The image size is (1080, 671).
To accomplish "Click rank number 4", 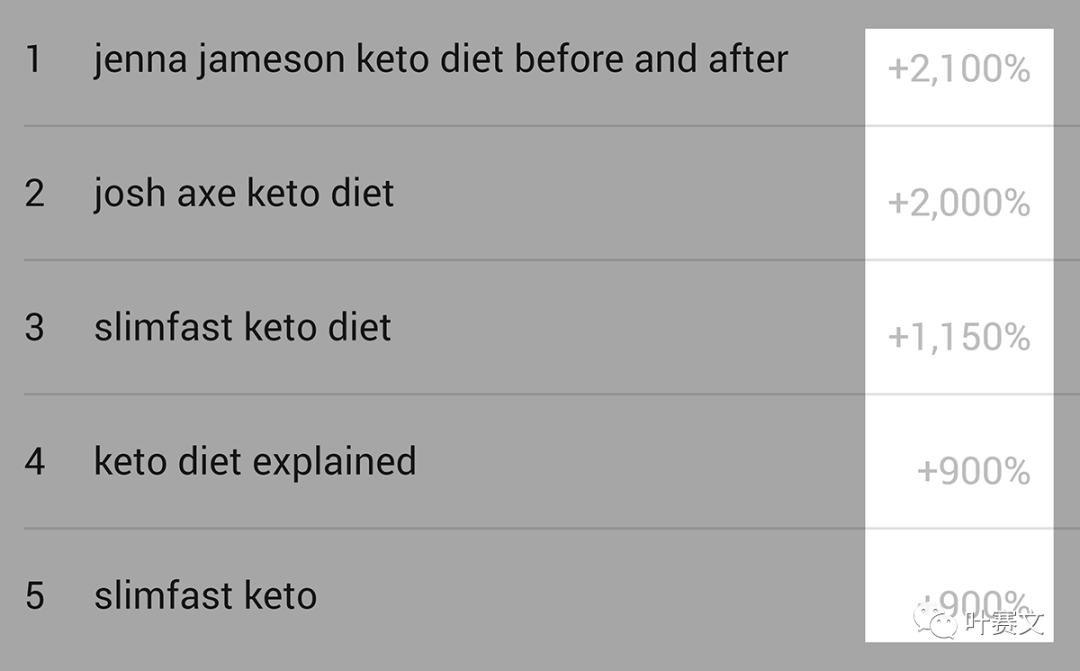I will coord(34,462).
